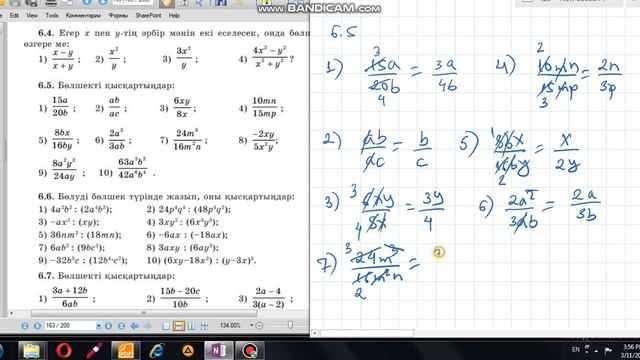Open the View menu
The height and width of the screenshot is (360, 640).
32,16
